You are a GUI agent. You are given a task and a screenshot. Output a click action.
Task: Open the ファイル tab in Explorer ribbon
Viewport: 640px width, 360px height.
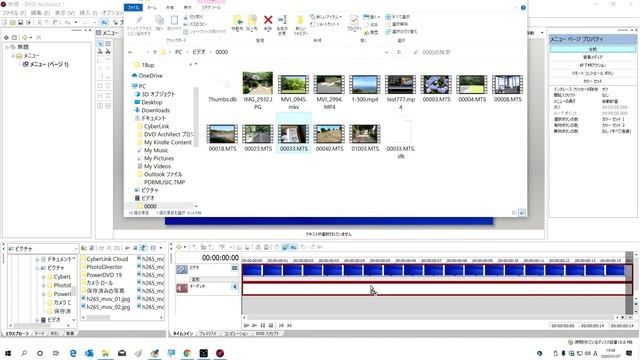(133, 7)
